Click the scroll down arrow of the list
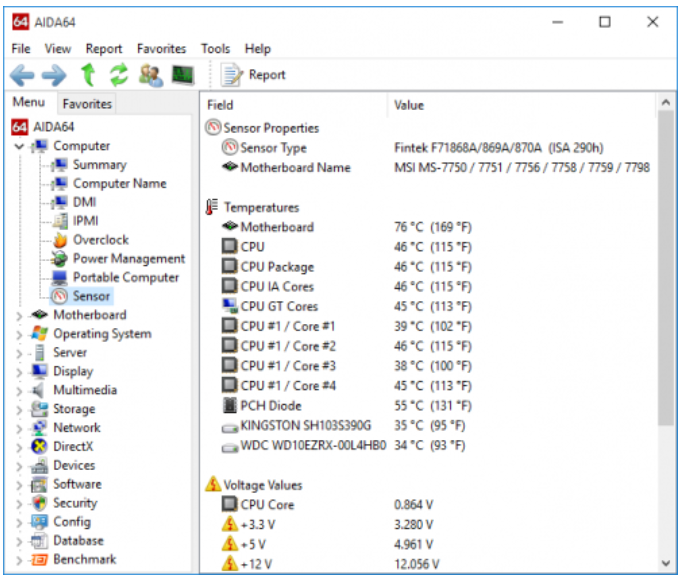Image resolution: width=684 pixels, height=579 pixels. (666, 563)
